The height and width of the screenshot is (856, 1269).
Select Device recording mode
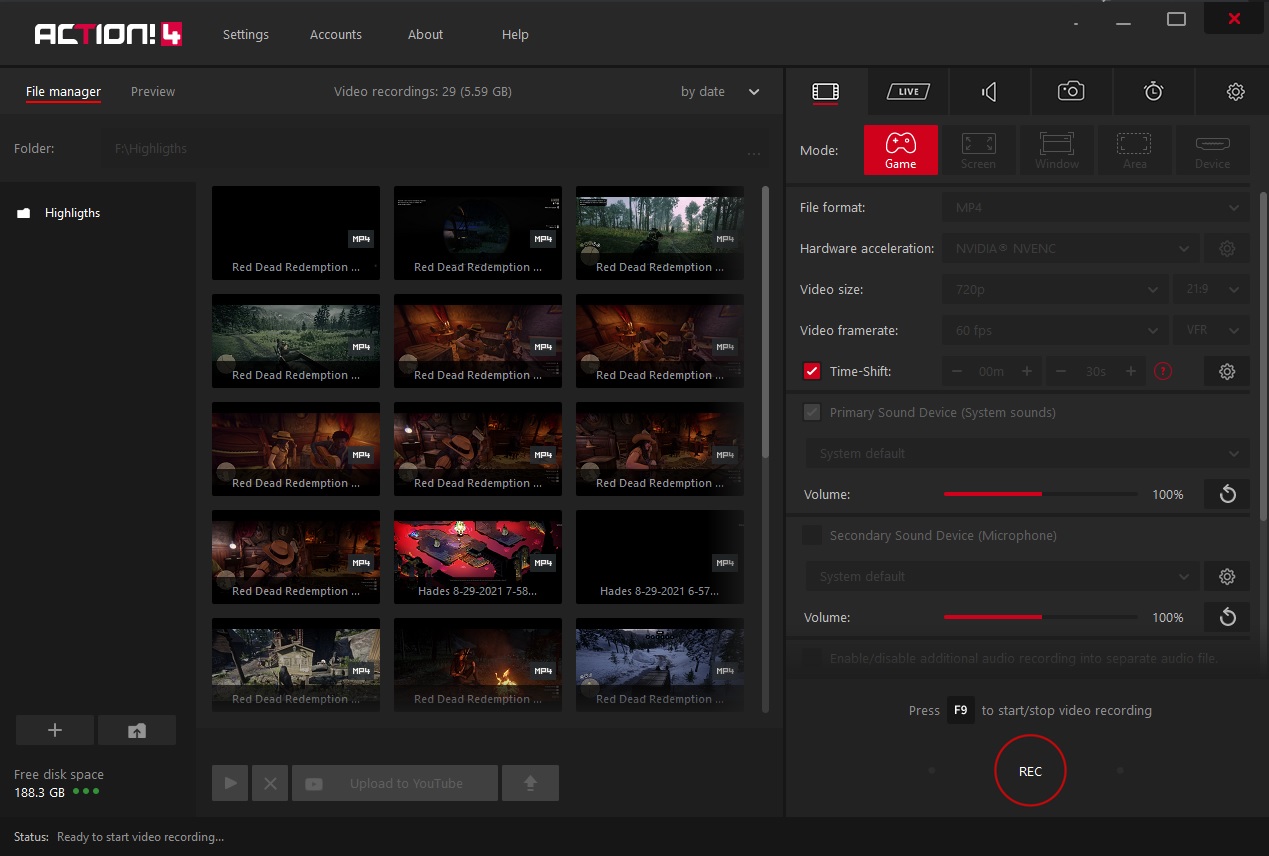coord(1212,150)
